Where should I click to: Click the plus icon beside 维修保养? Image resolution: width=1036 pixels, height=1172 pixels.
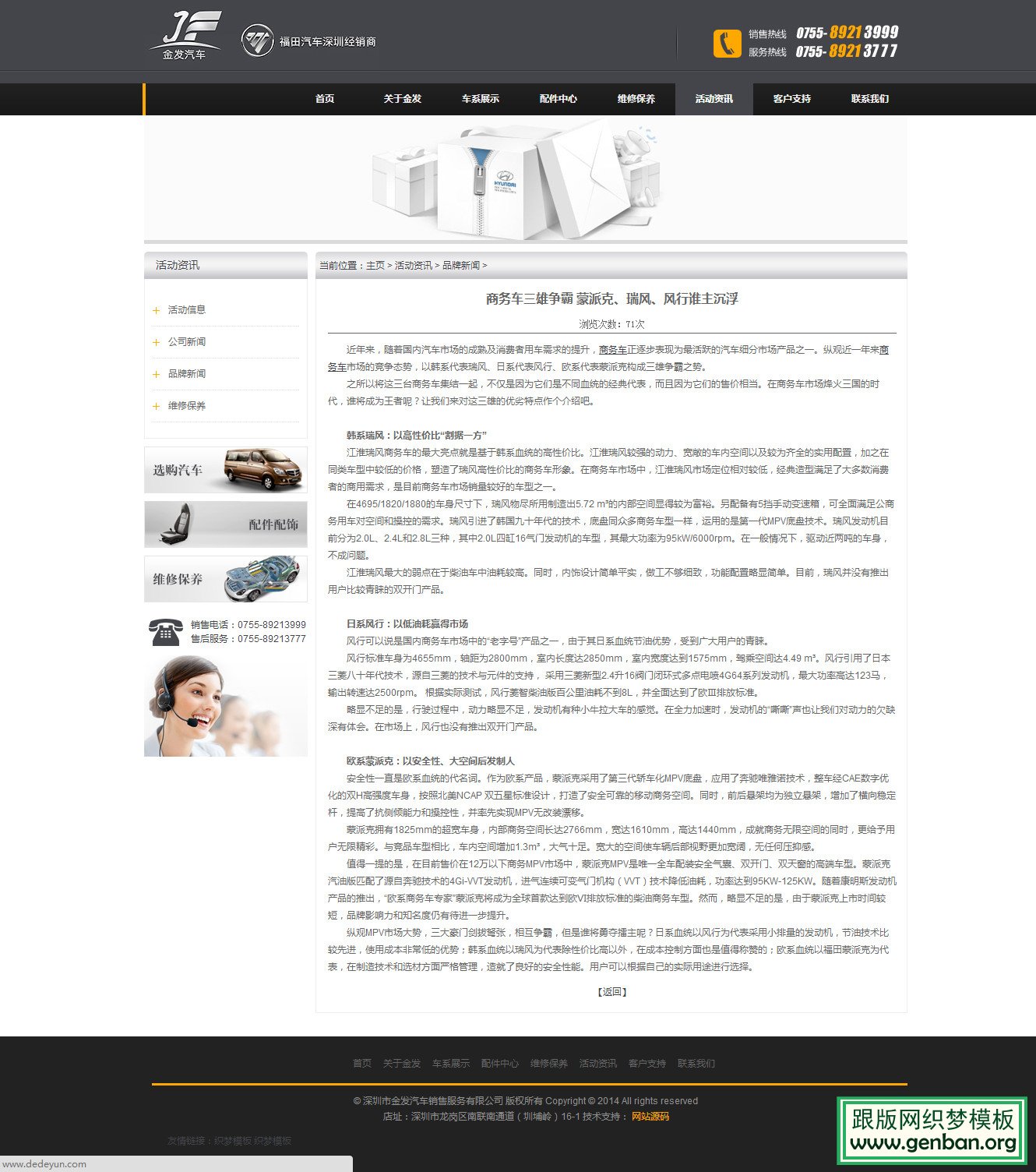click(x=156, y=406)
